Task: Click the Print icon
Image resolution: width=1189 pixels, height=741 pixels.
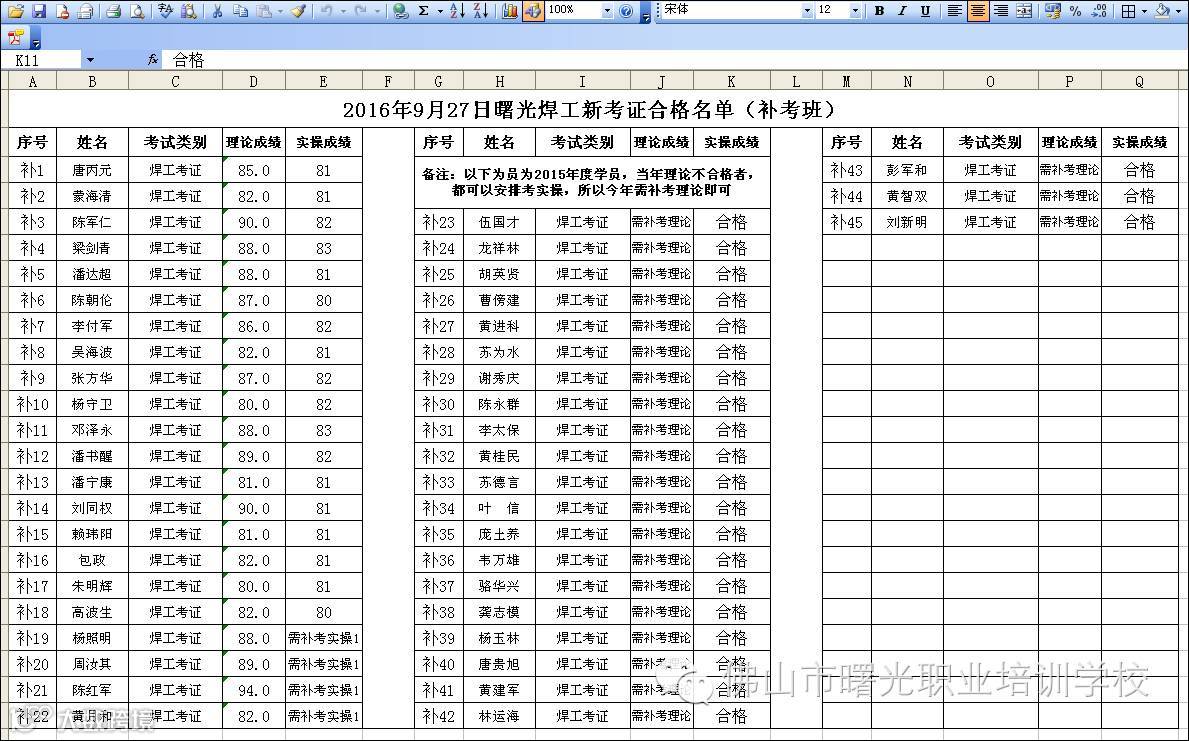Action: 114,11
